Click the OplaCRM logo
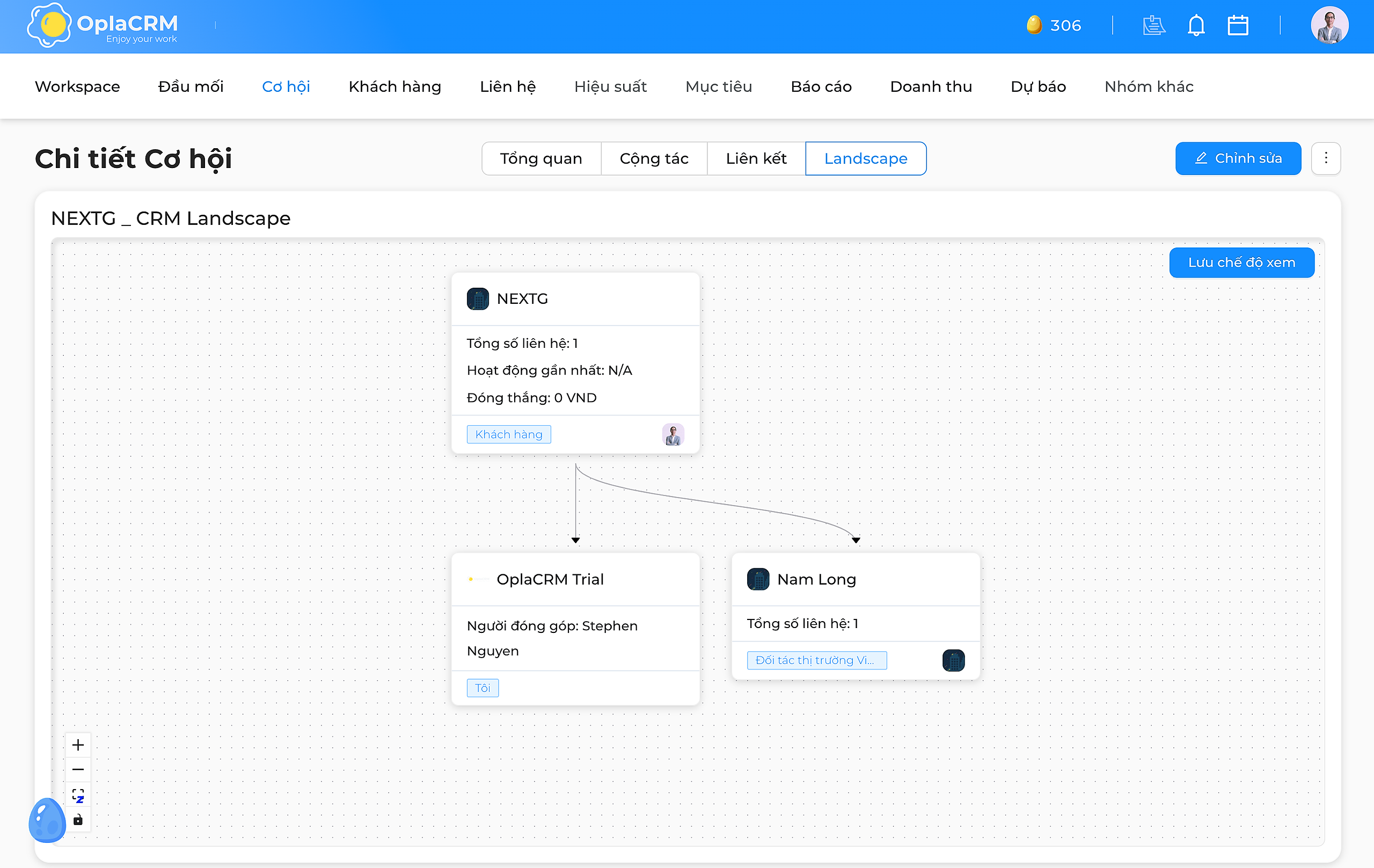The height and width of the screenshot is (868, 1374). click(x=103, y=26)
